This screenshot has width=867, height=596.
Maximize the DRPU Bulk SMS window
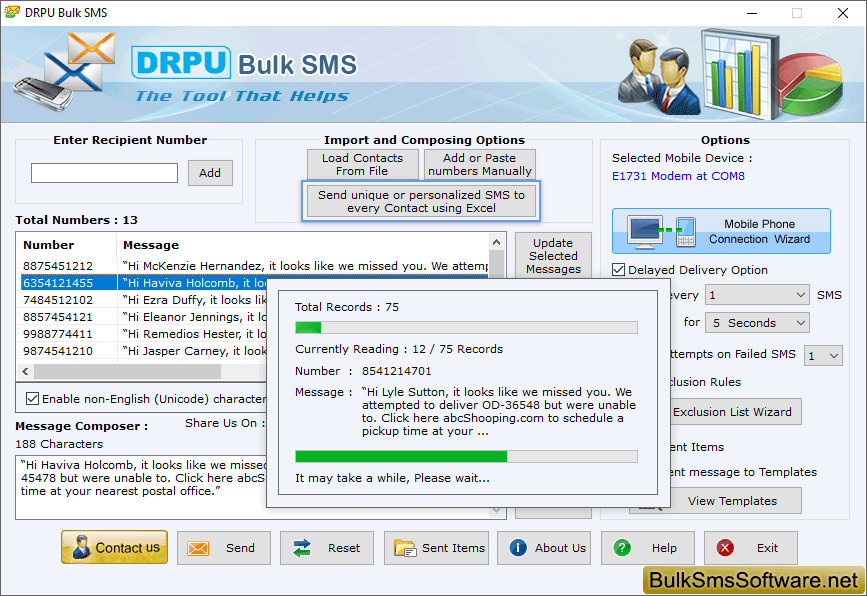(797, 13)
